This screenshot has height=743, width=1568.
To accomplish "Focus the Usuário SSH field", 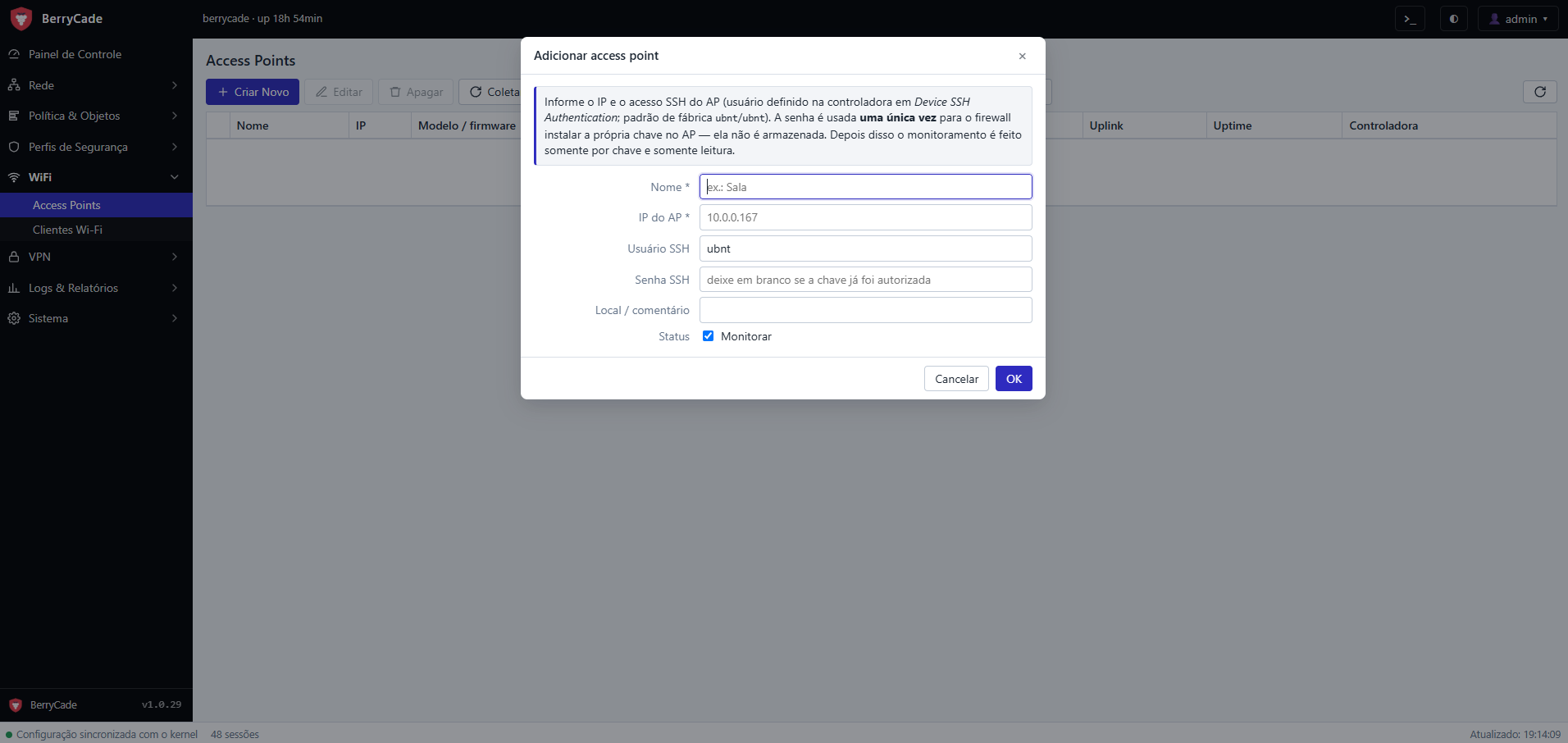I will pyautogui.click(x=865, y=248).
